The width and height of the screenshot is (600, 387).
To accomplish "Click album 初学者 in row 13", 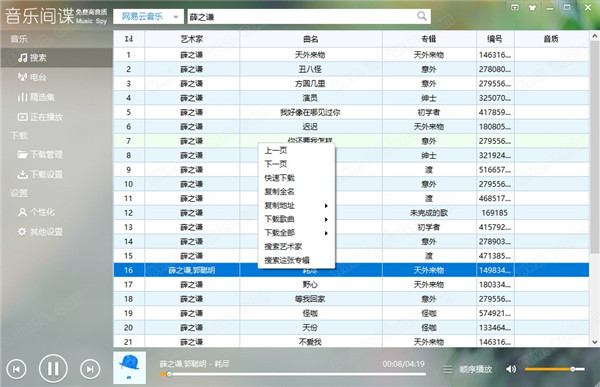I will [x=429, y=227].
